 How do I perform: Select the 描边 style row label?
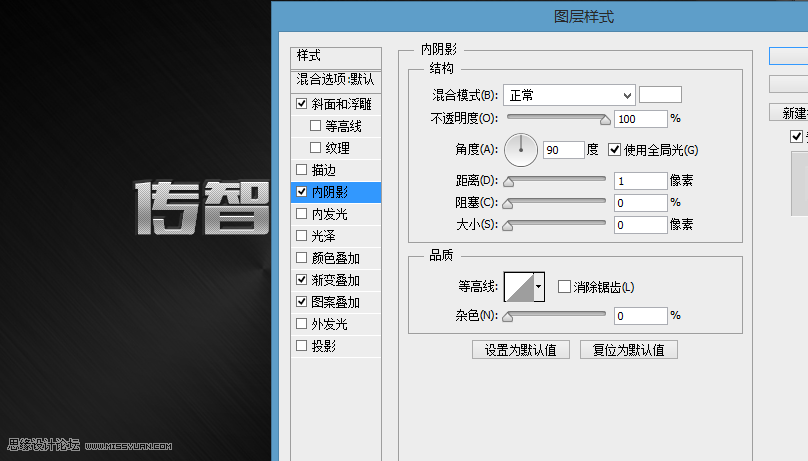coord(324,170)
